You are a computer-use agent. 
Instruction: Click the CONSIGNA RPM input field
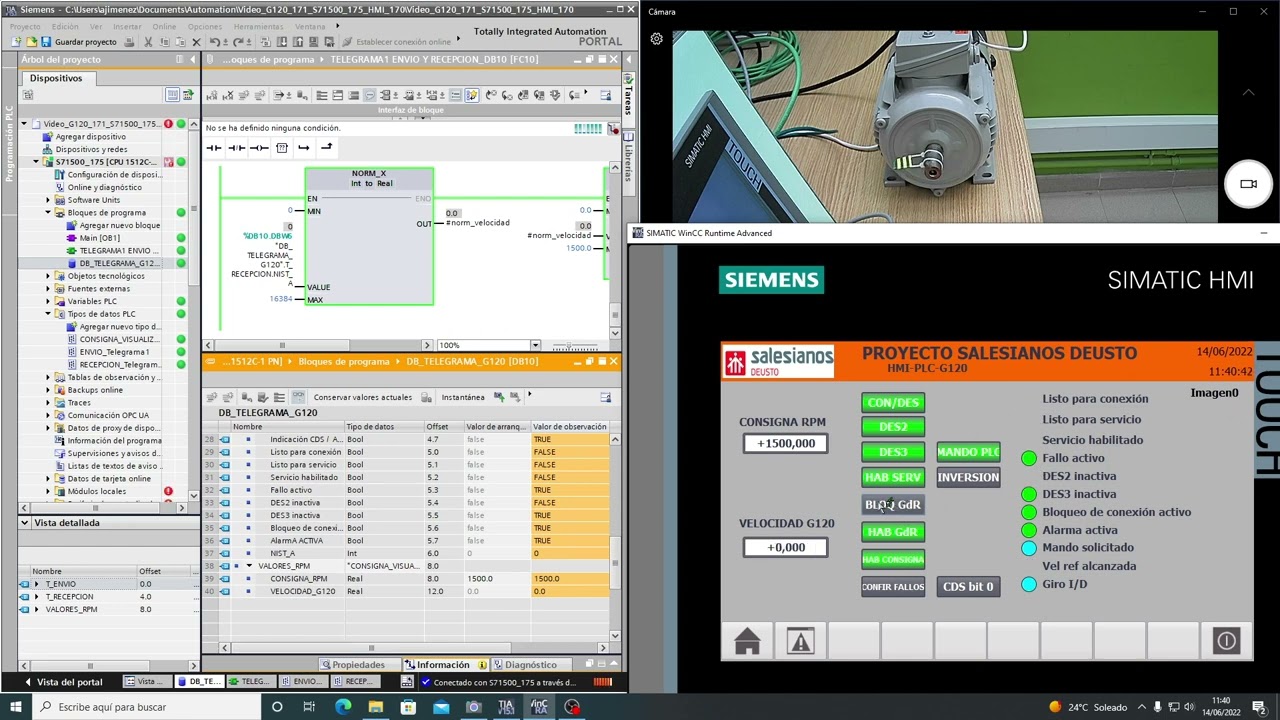[x=786, y=443]
